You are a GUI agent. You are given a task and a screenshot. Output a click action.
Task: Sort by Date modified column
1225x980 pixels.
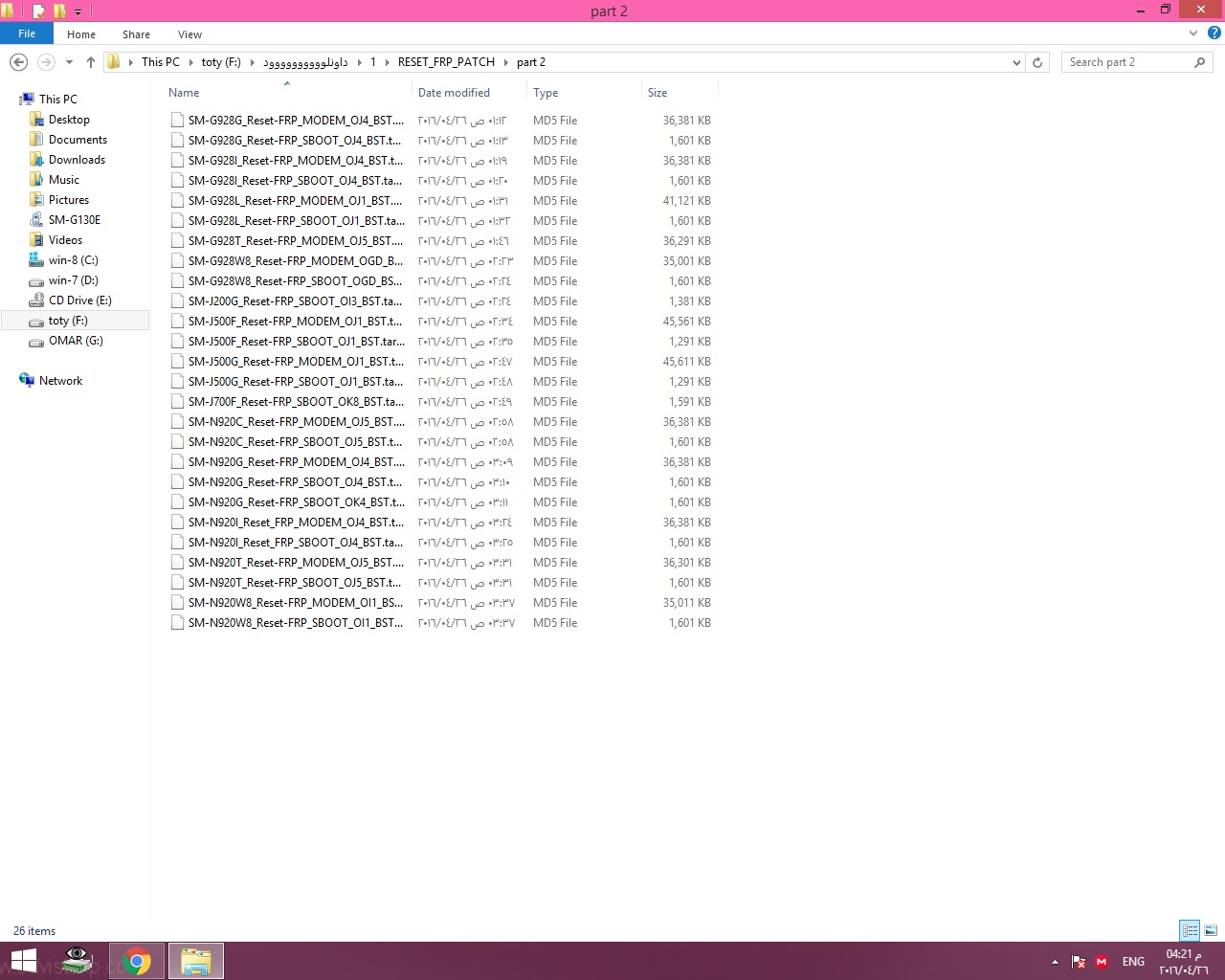point(454,93)
